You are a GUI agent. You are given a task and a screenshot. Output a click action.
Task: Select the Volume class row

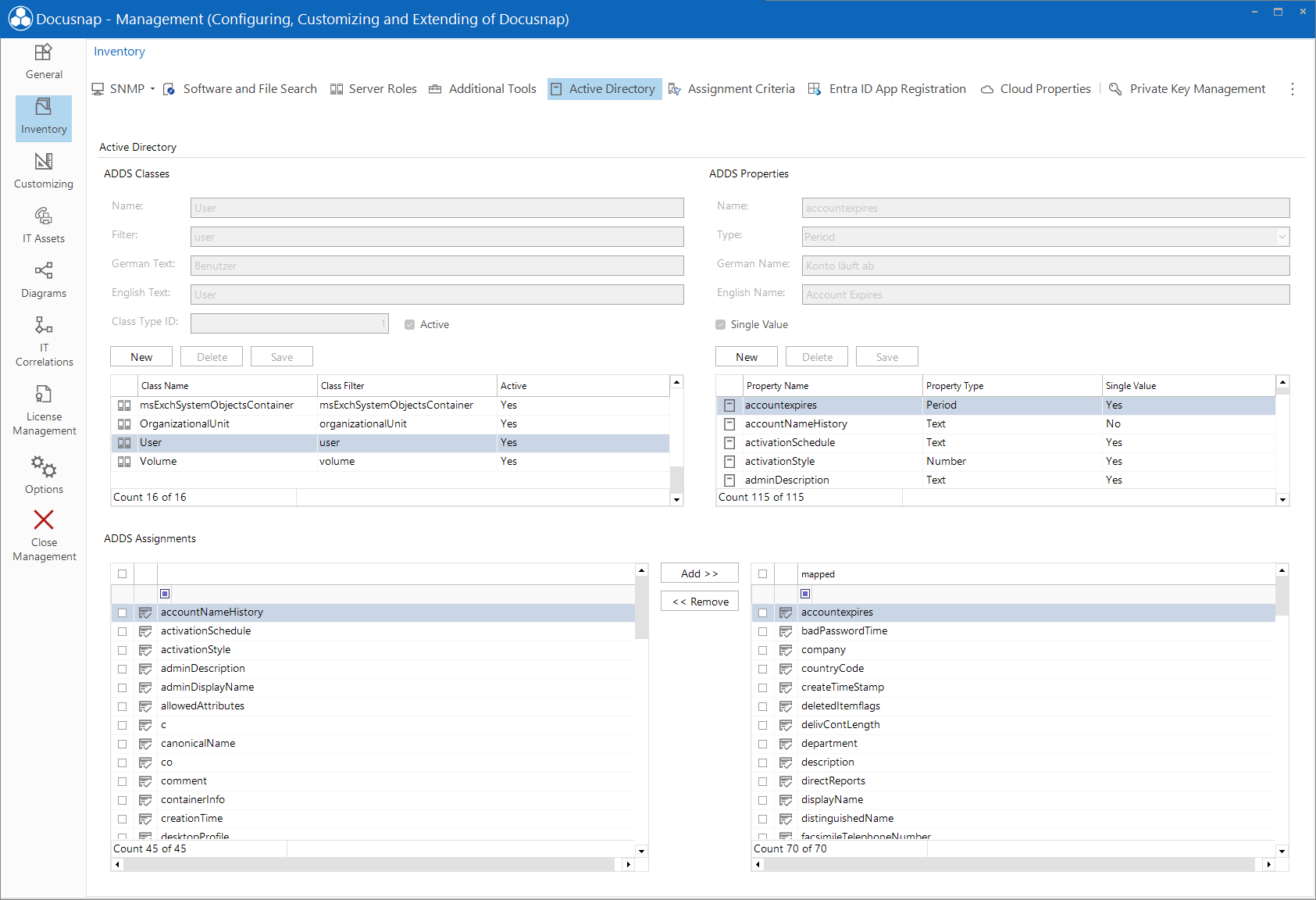click(391, 462)
